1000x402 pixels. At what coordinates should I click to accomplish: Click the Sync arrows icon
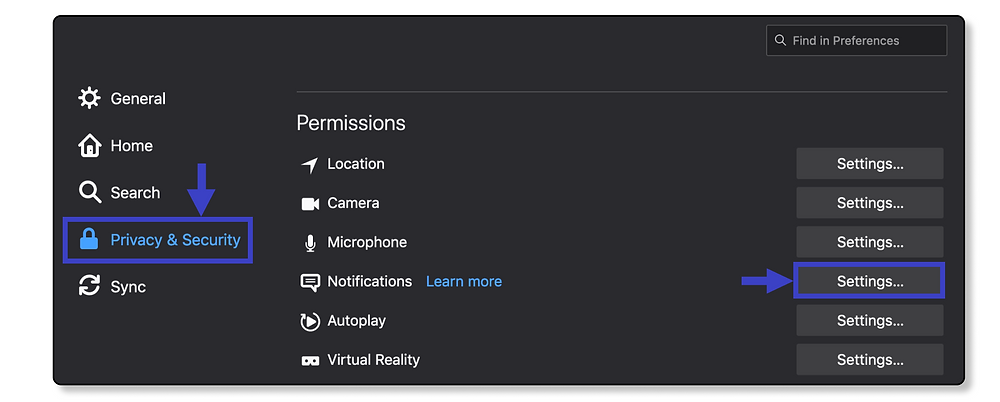click(89, 286)
